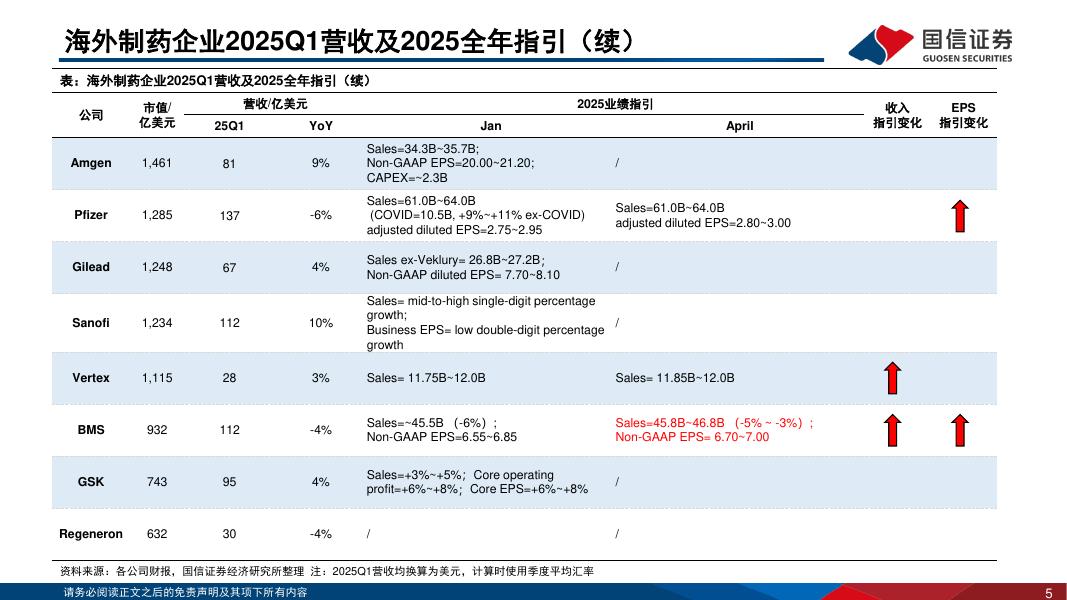This screenshot has height=600, width=1067.
Task: Select BMS market cap '932'
Action: (157, 430)
